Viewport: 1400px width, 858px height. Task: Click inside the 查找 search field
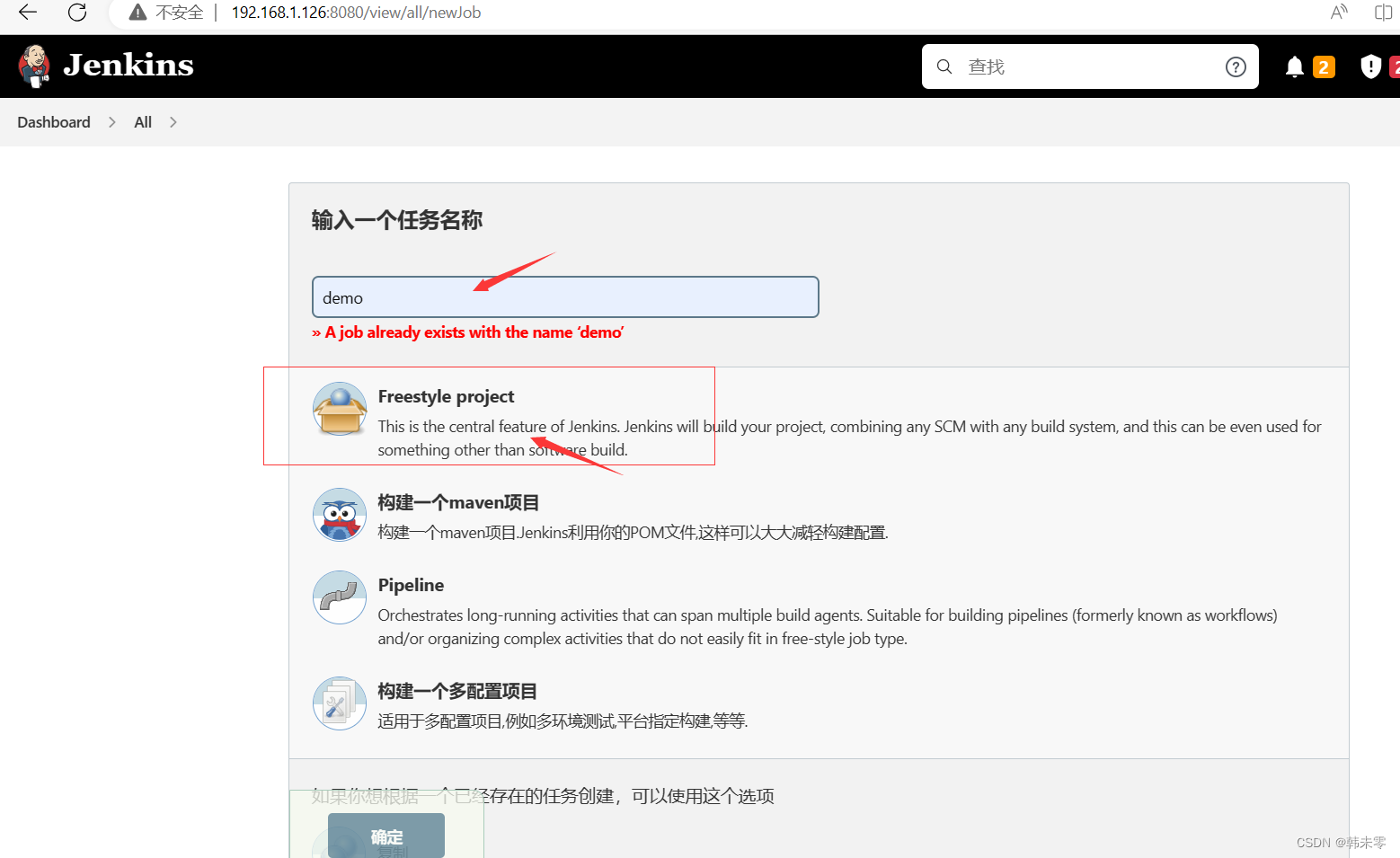[x=1033, y=66]
